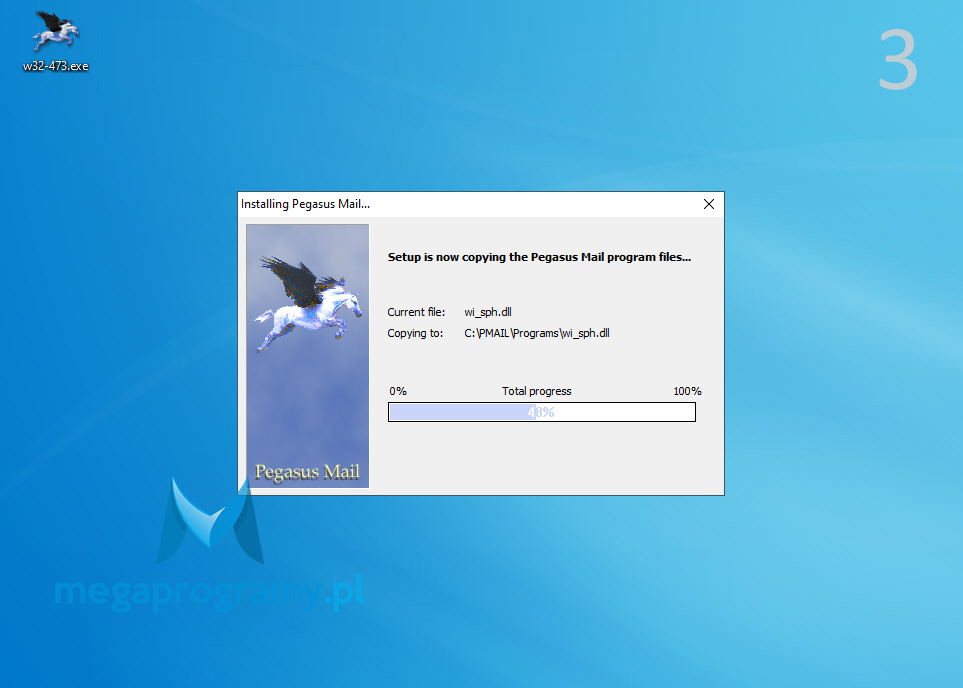The height and width of the screenshot is (688, 963).
Task: Click the path 'C:\PMAIL\Programs\wi_sph.dll'
Action: [537, 333]
